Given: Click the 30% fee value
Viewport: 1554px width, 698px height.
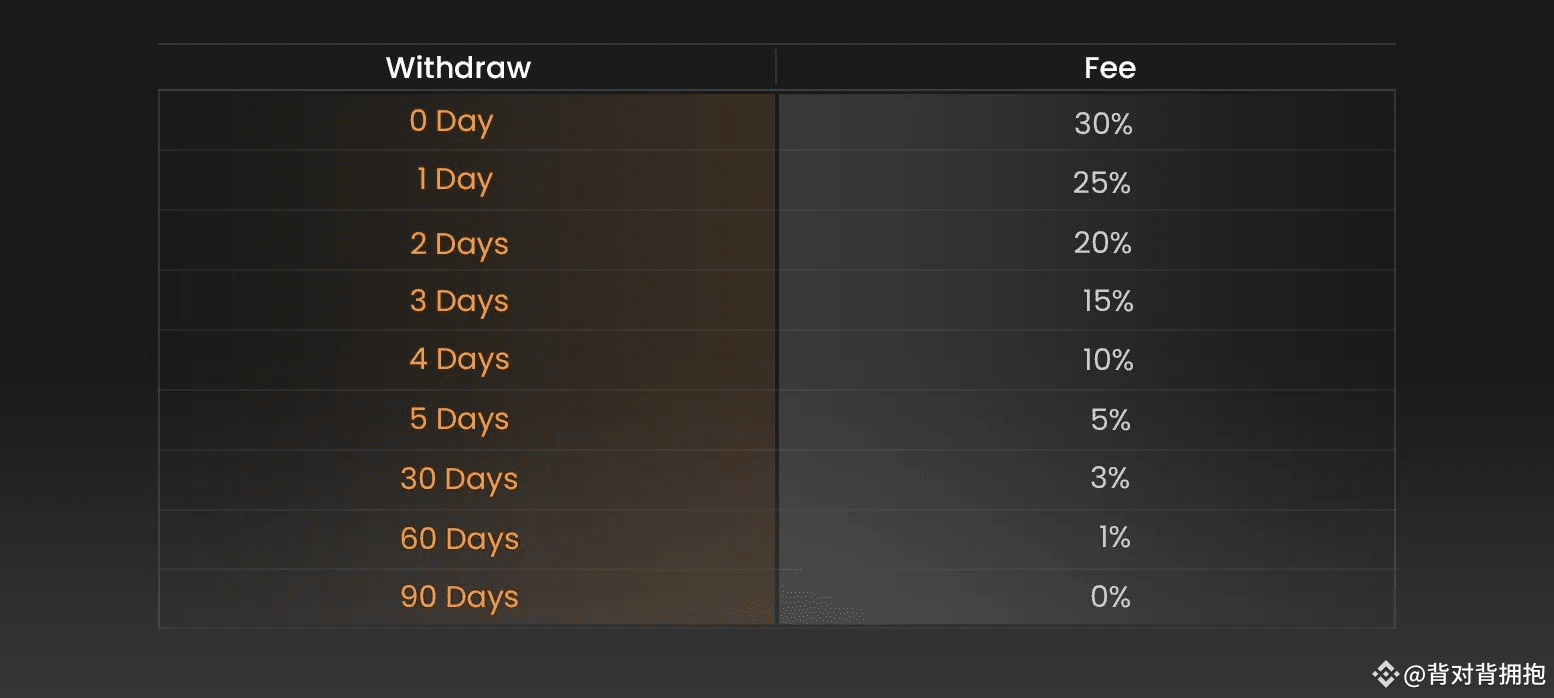Looking at the screenshot, I should click(1103, 124).
